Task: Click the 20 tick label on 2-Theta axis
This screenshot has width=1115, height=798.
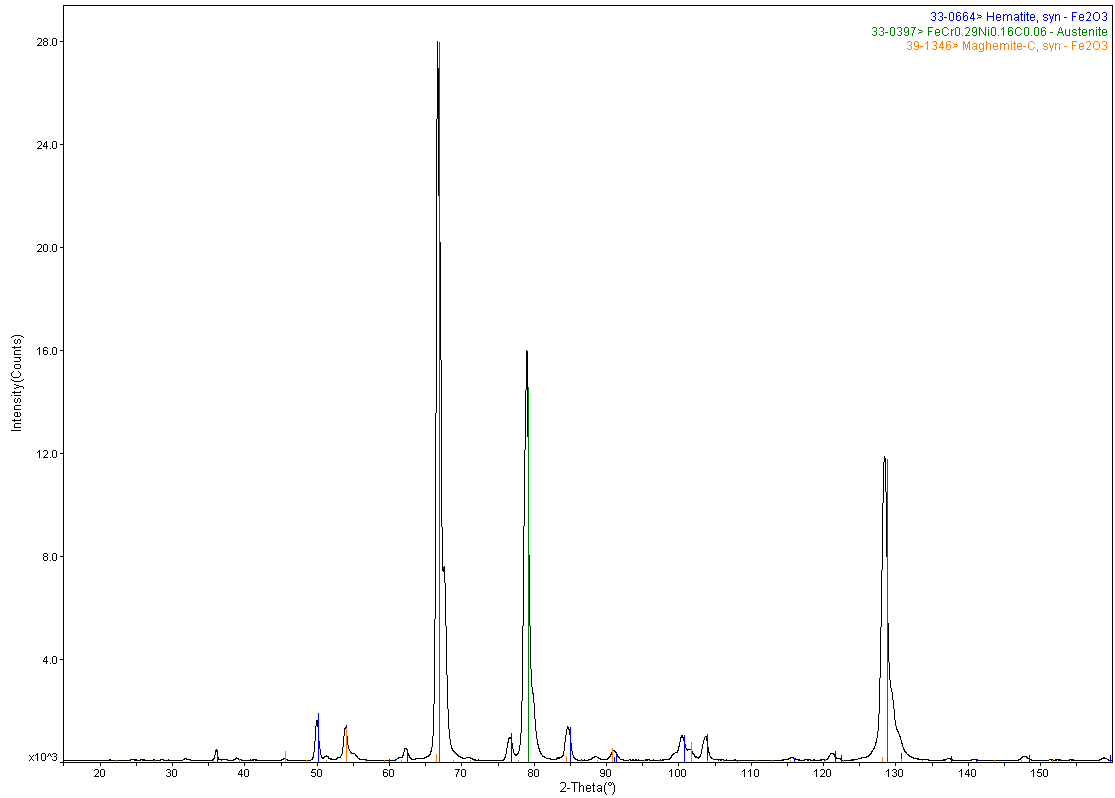Action: coord(100,773)
